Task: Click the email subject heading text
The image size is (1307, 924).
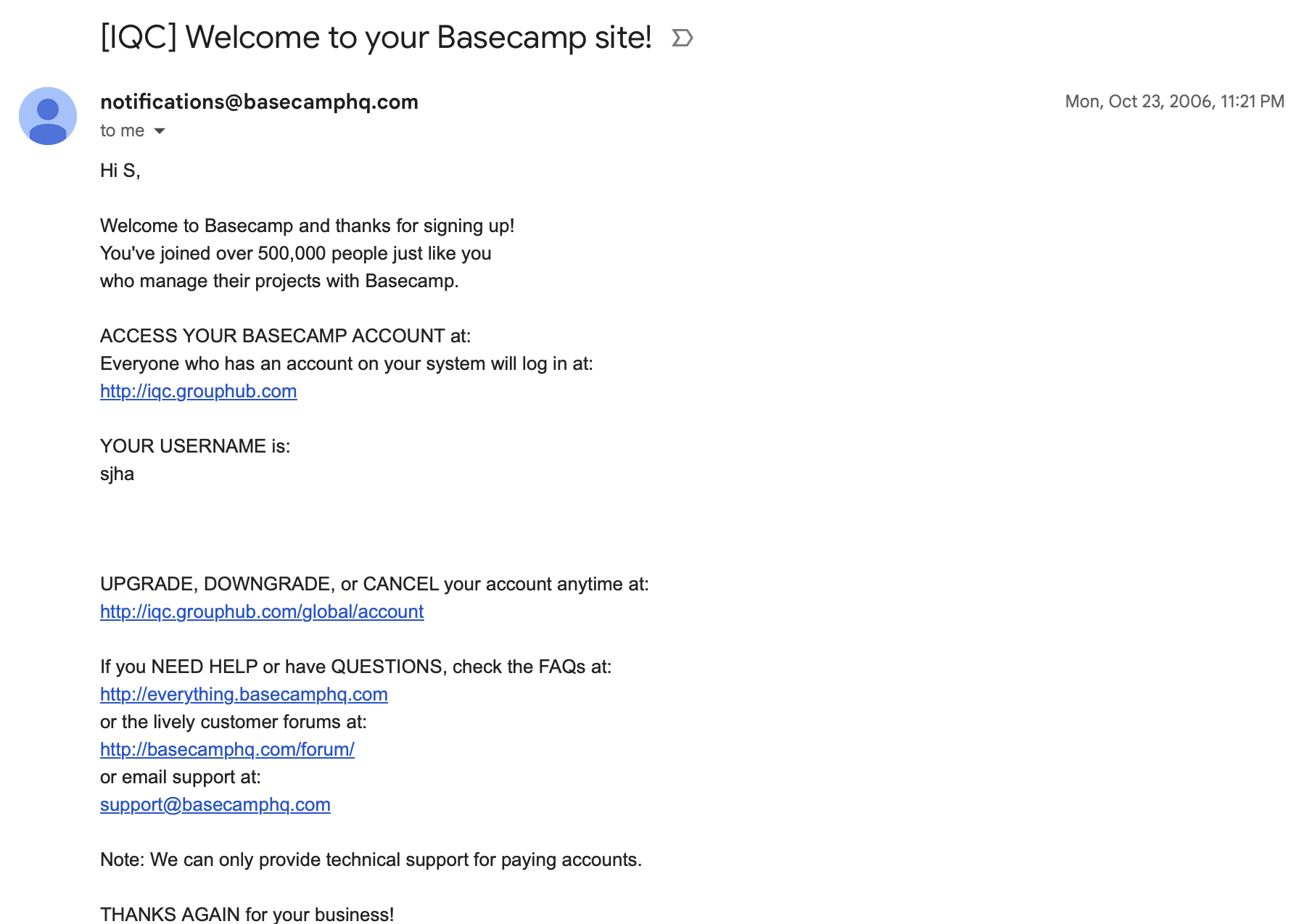Action: tap(376, 38)
